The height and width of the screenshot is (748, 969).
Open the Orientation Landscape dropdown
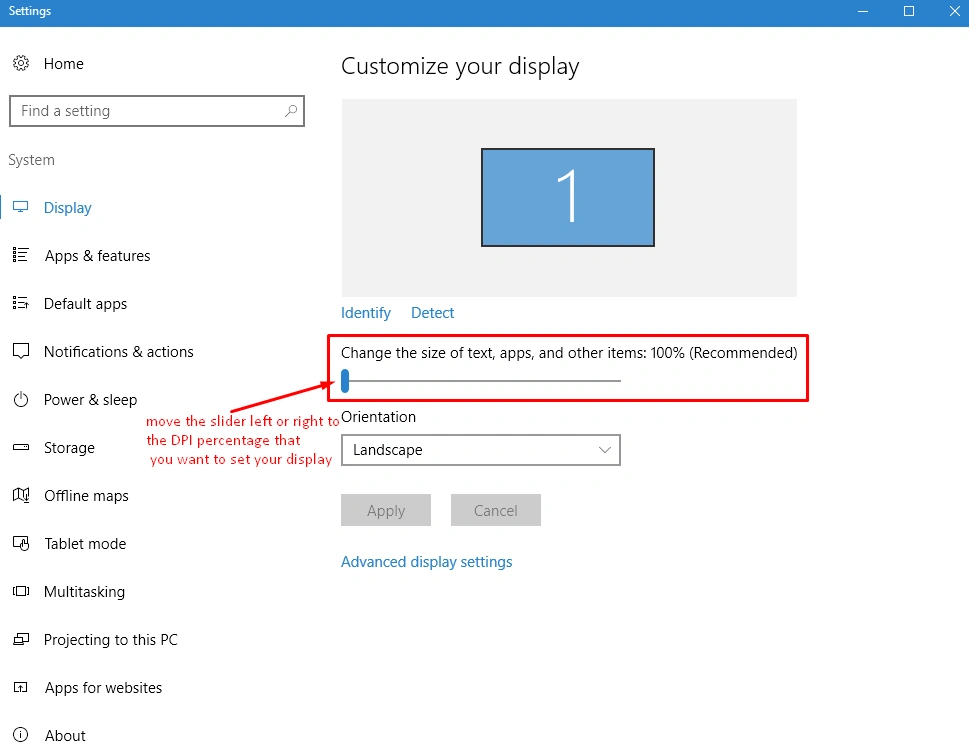[481, 450]
